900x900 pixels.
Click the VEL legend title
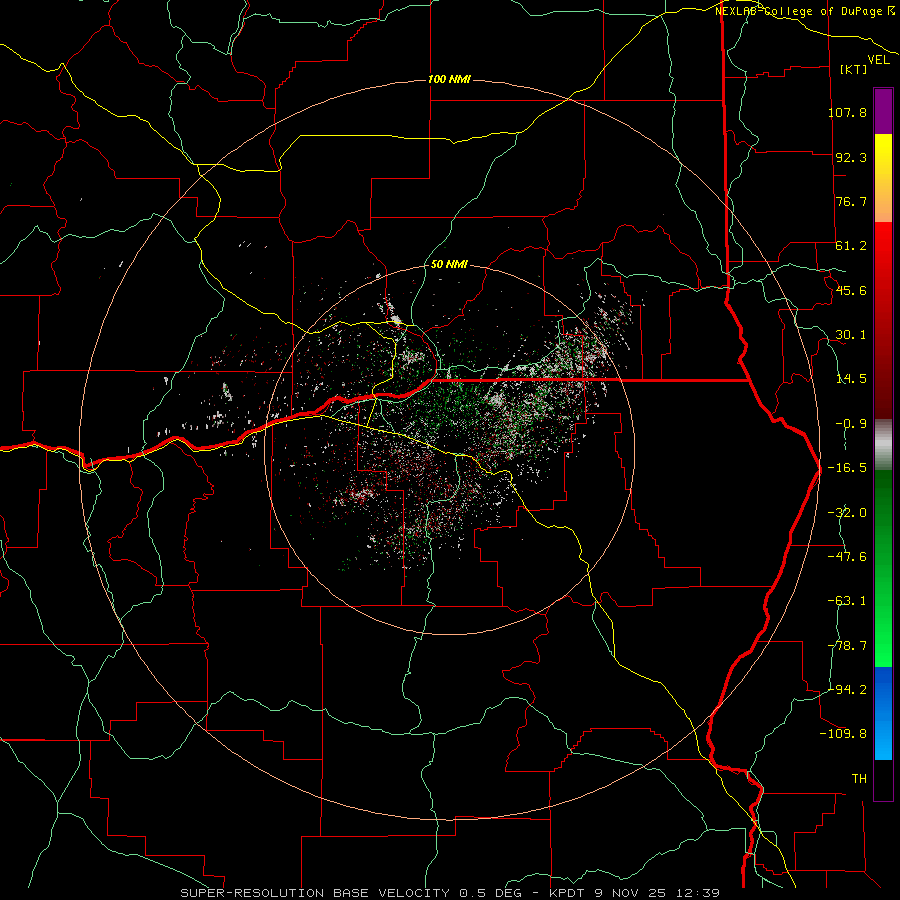coord(878,60)
